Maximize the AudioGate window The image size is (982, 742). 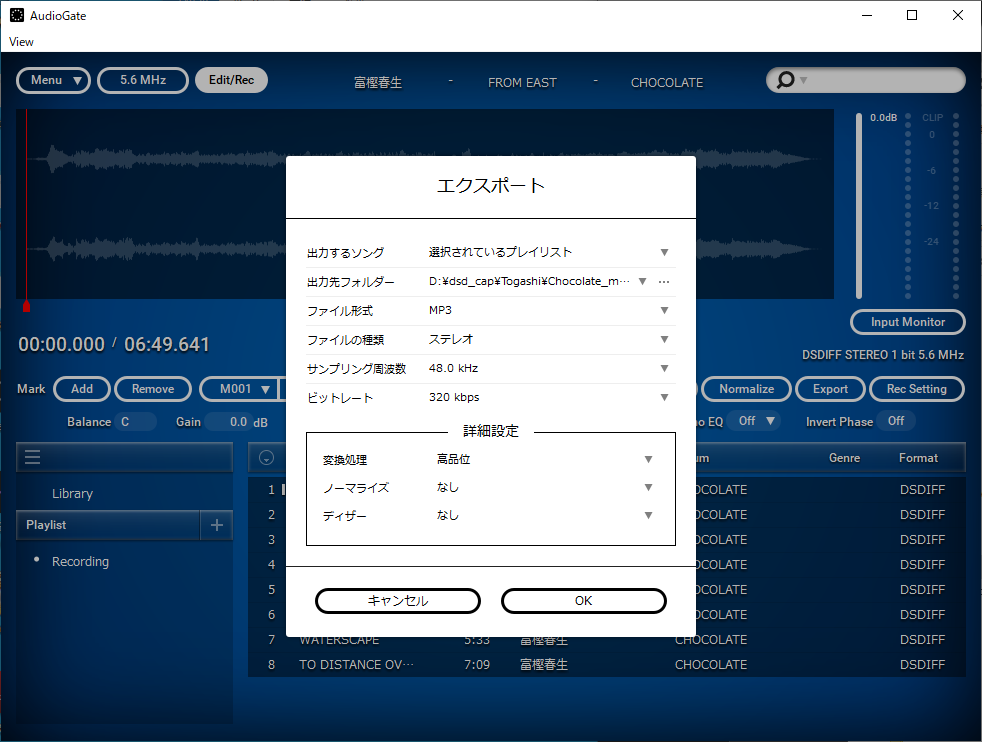912,15
